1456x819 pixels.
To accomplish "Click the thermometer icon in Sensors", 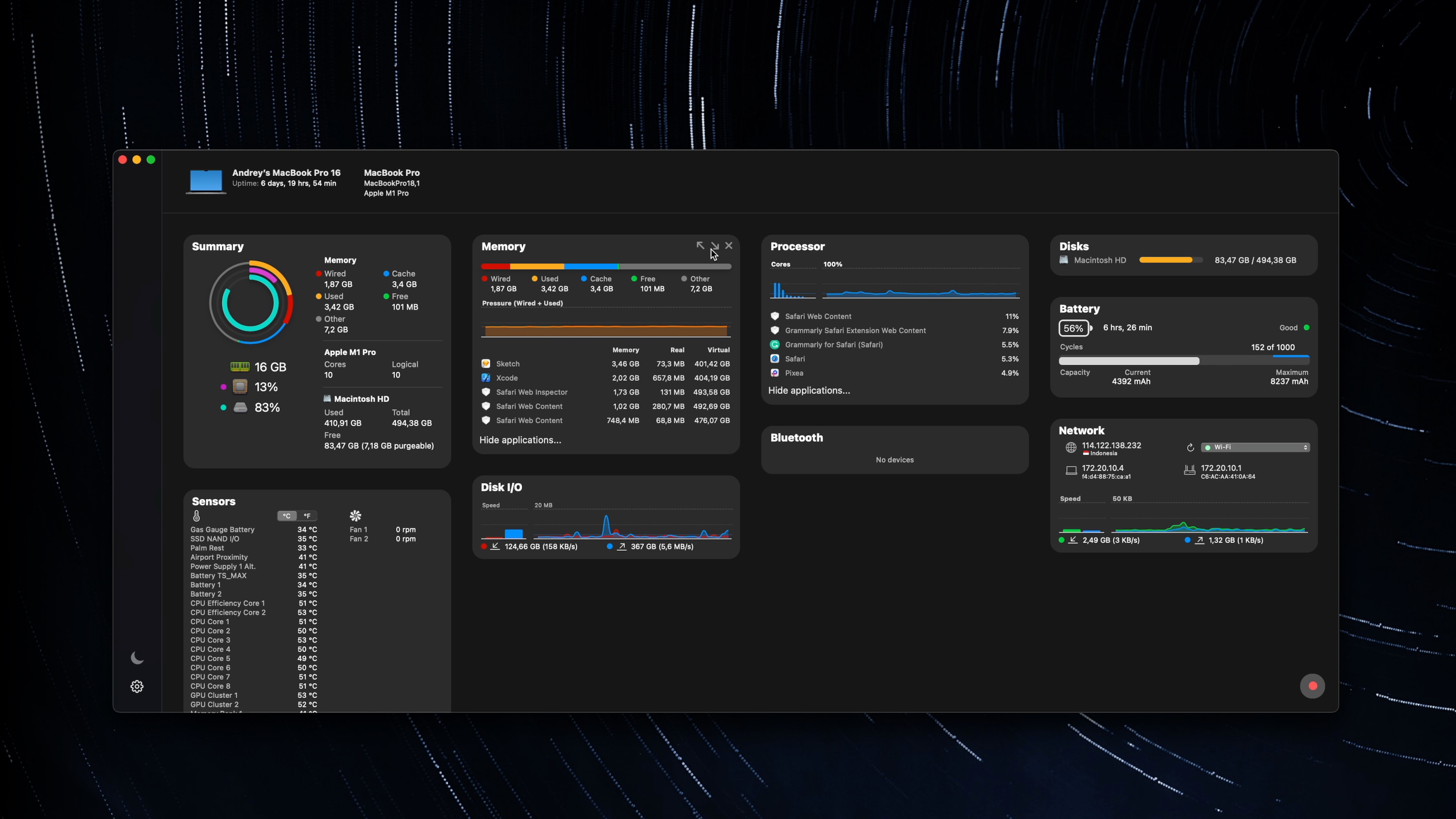I will (x=196, y=516).
